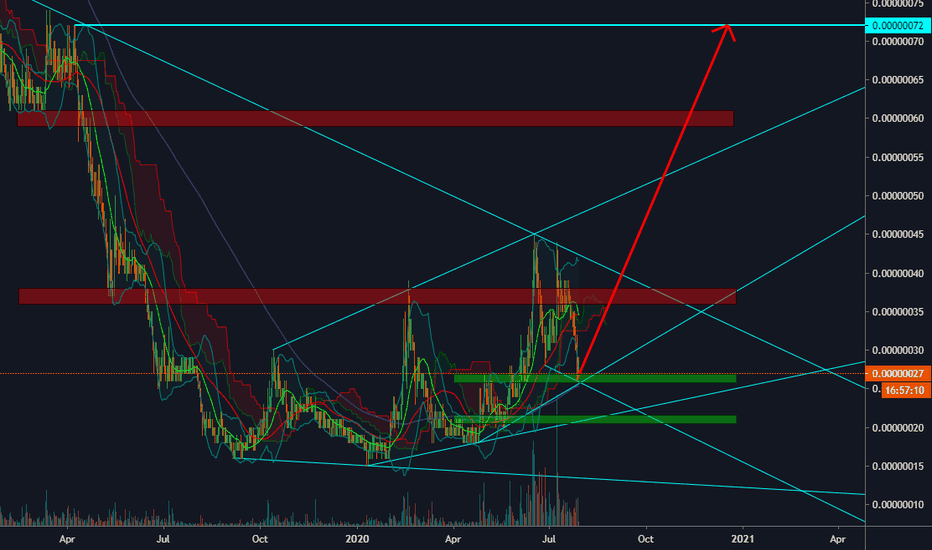
Task: Click the cyan 0.00000072 price label
Action: click(x=898, y=26)
